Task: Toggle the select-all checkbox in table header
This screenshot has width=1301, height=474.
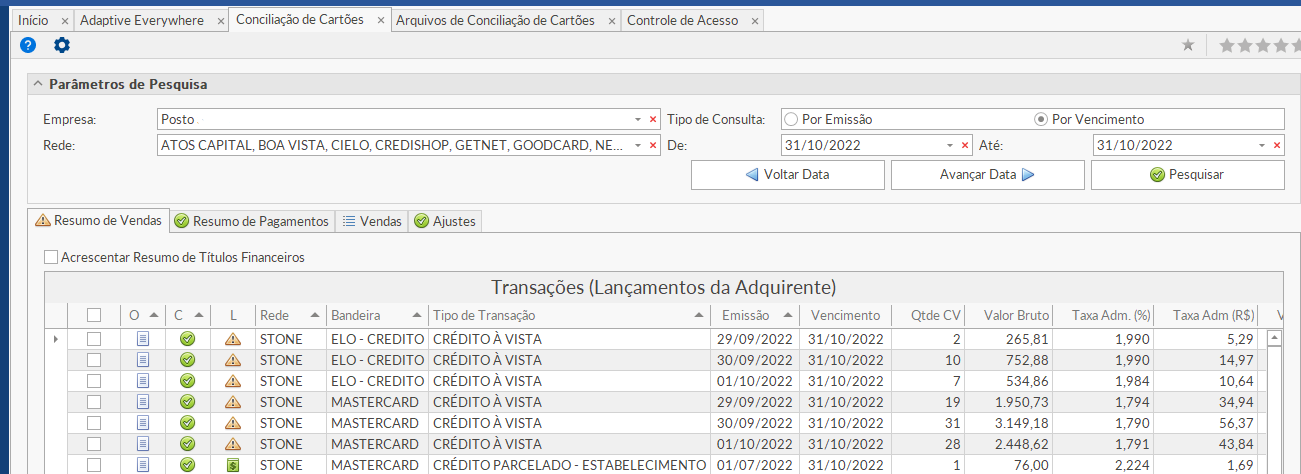Action: point(94,315)
